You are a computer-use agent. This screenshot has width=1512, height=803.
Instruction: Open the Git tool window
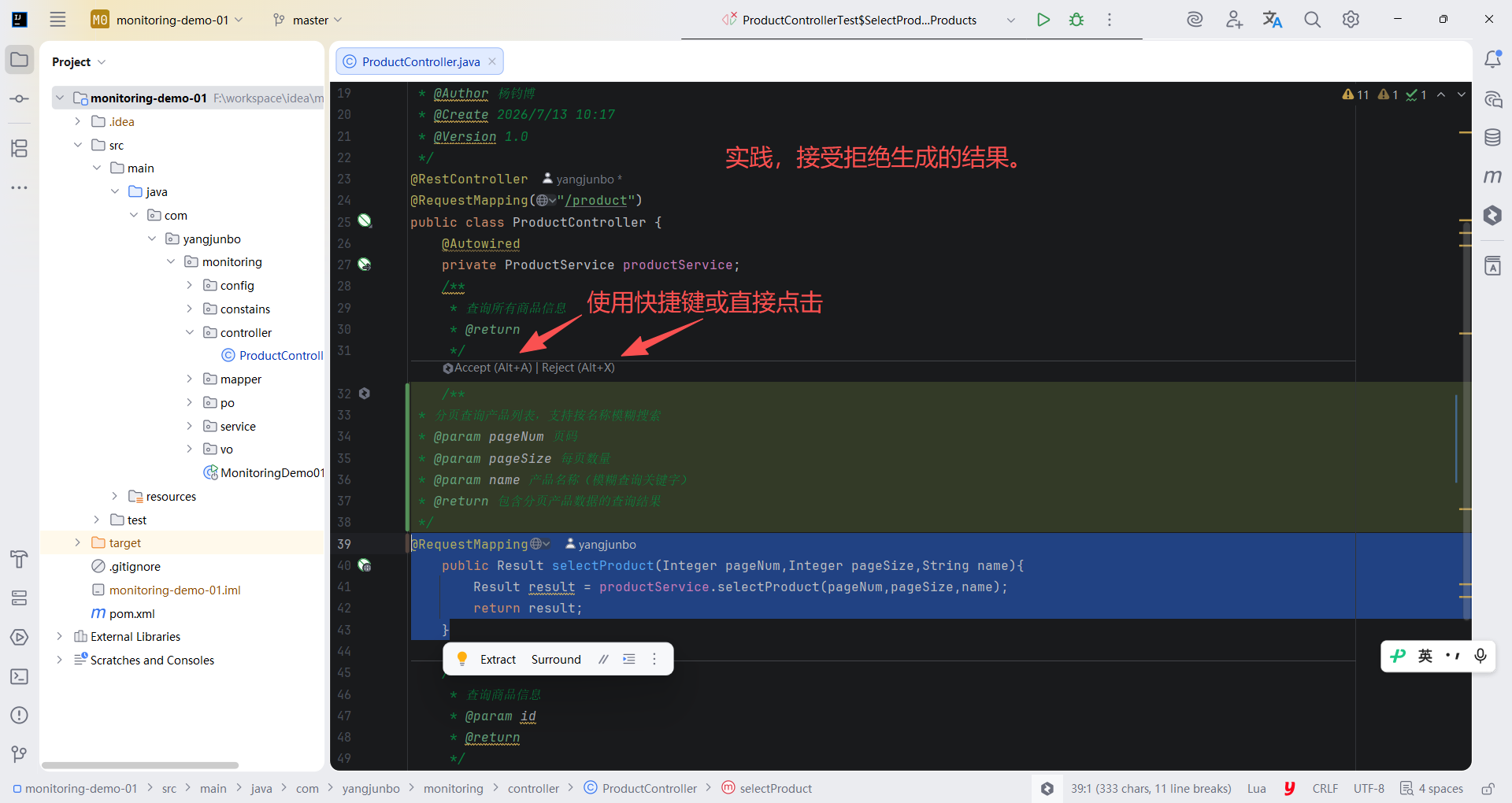point(20,754)
